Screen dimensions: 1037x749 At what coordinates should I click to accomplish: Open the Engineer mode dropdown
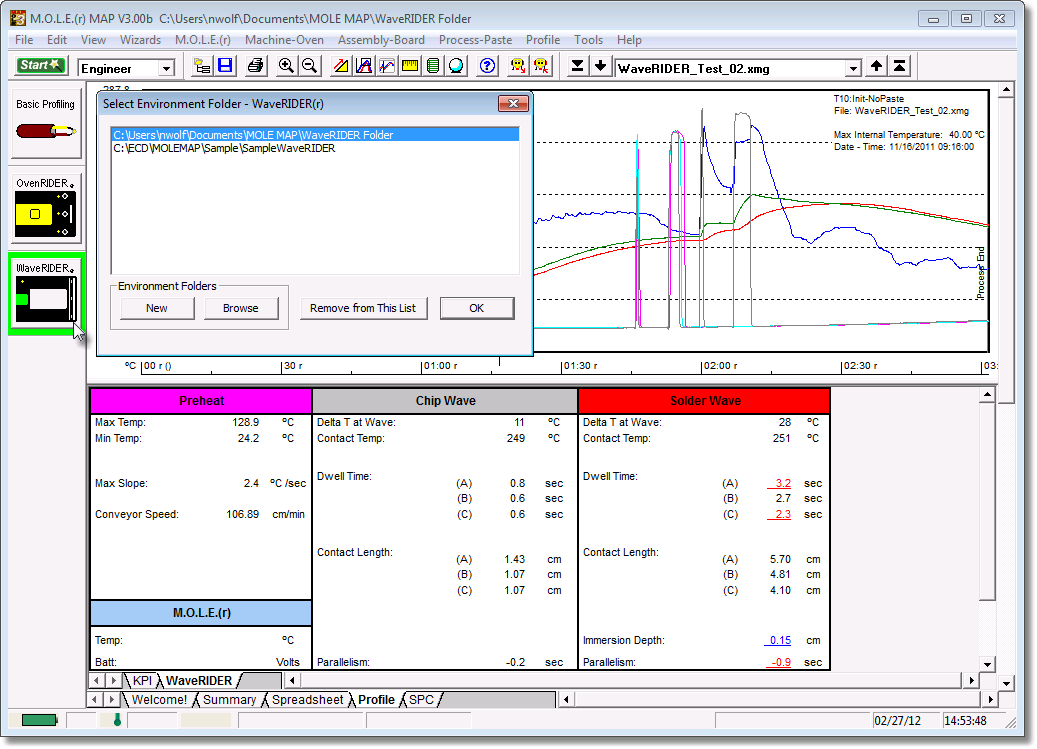[167, 69]
